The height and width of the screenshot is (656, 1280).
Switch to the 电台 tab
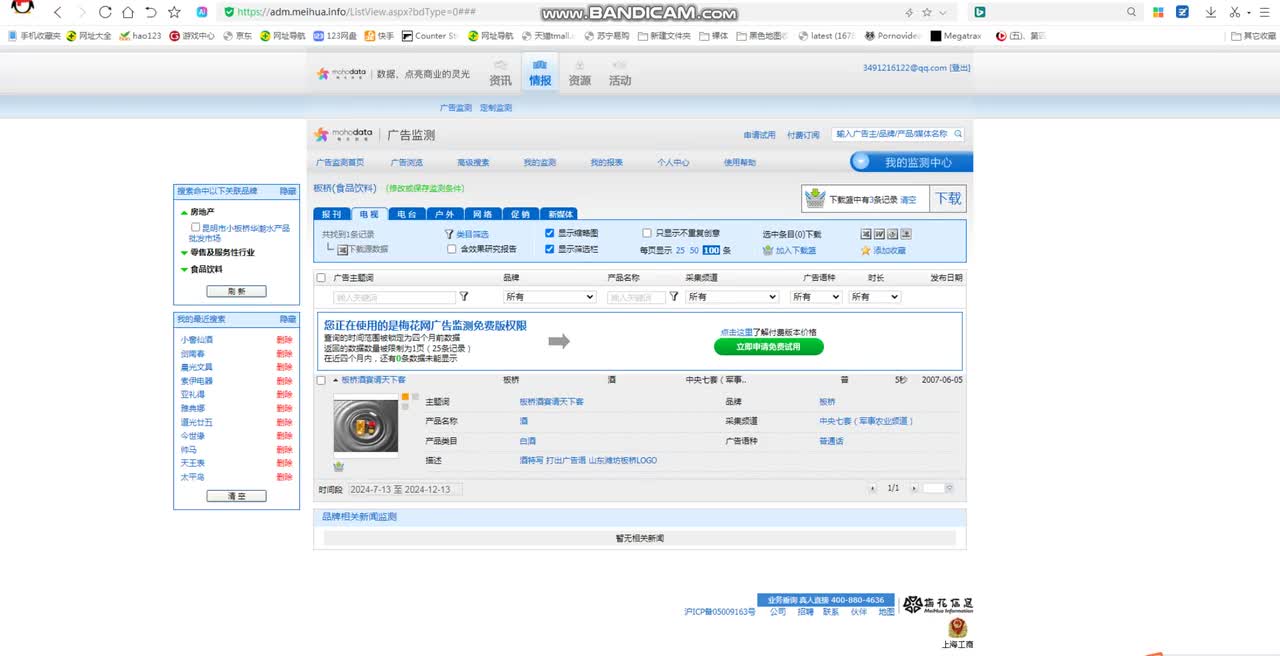pos(407,214)
